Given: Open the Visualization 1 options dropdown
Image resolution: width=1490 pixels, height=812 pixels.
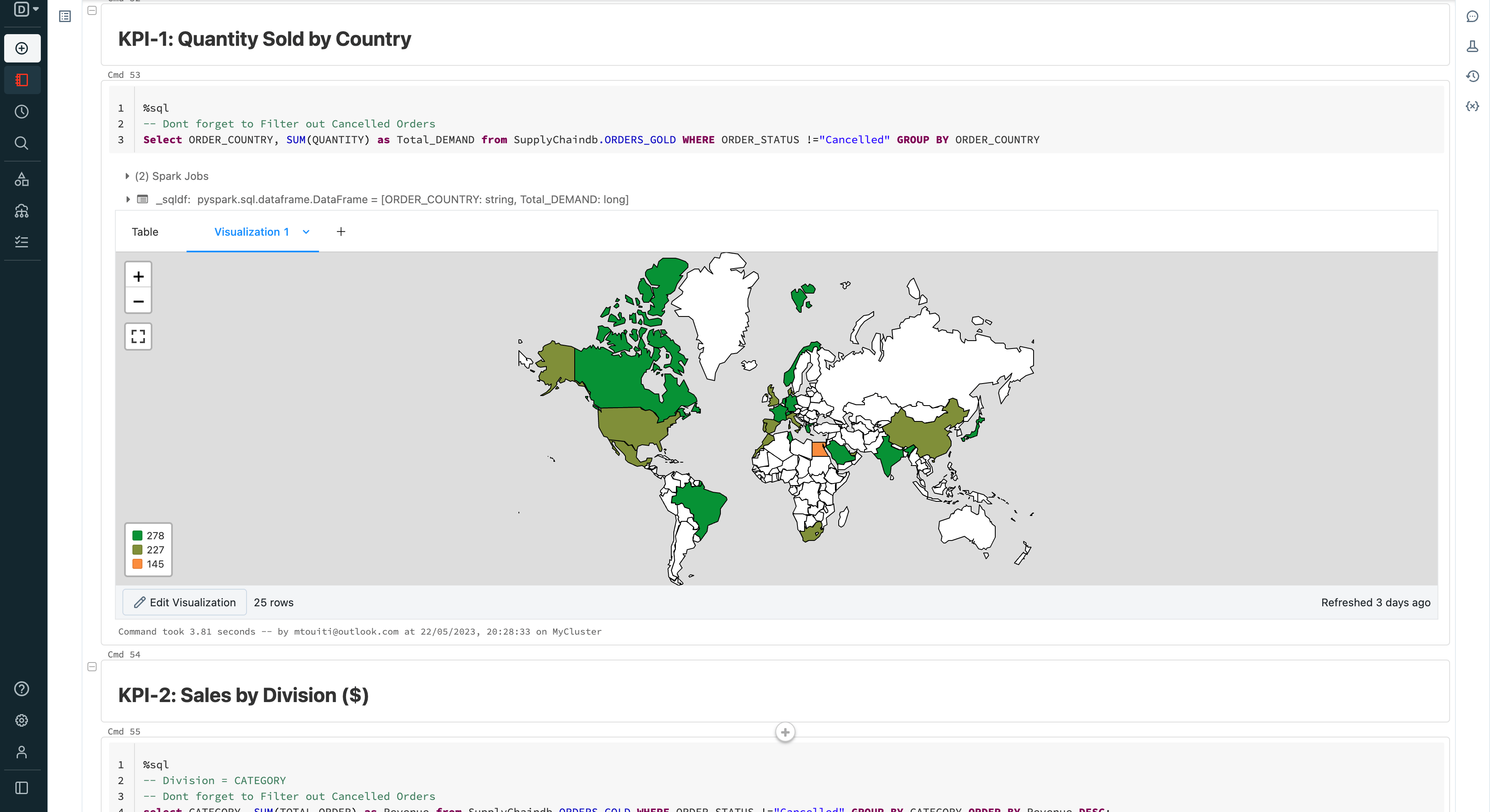Looking at the screenshot, I should pyautogui.click(x=306, y=232).
